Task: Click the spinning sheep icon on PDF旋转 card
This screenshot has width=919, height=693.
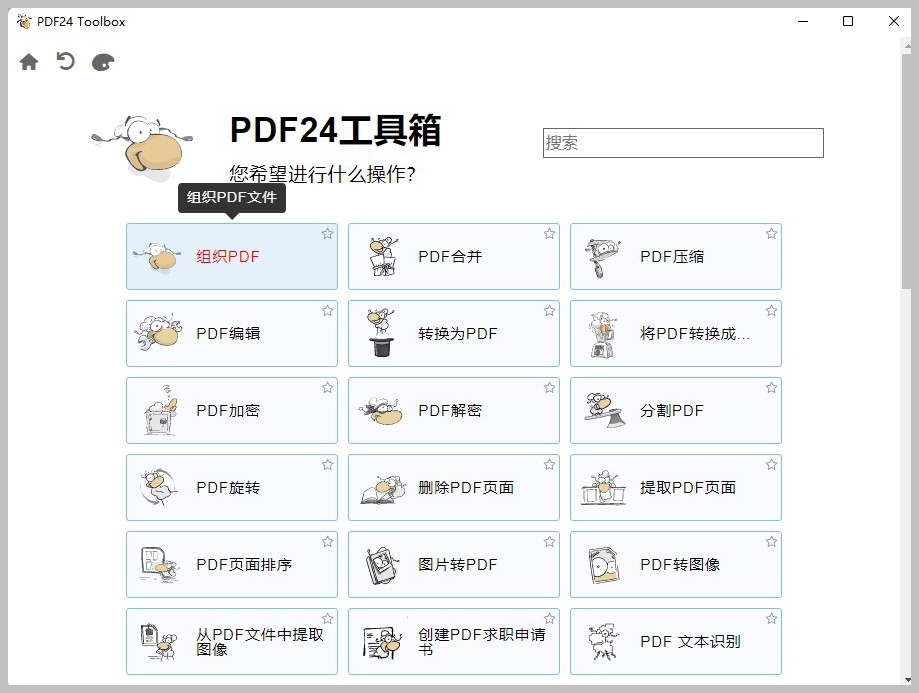Action: 158,487
